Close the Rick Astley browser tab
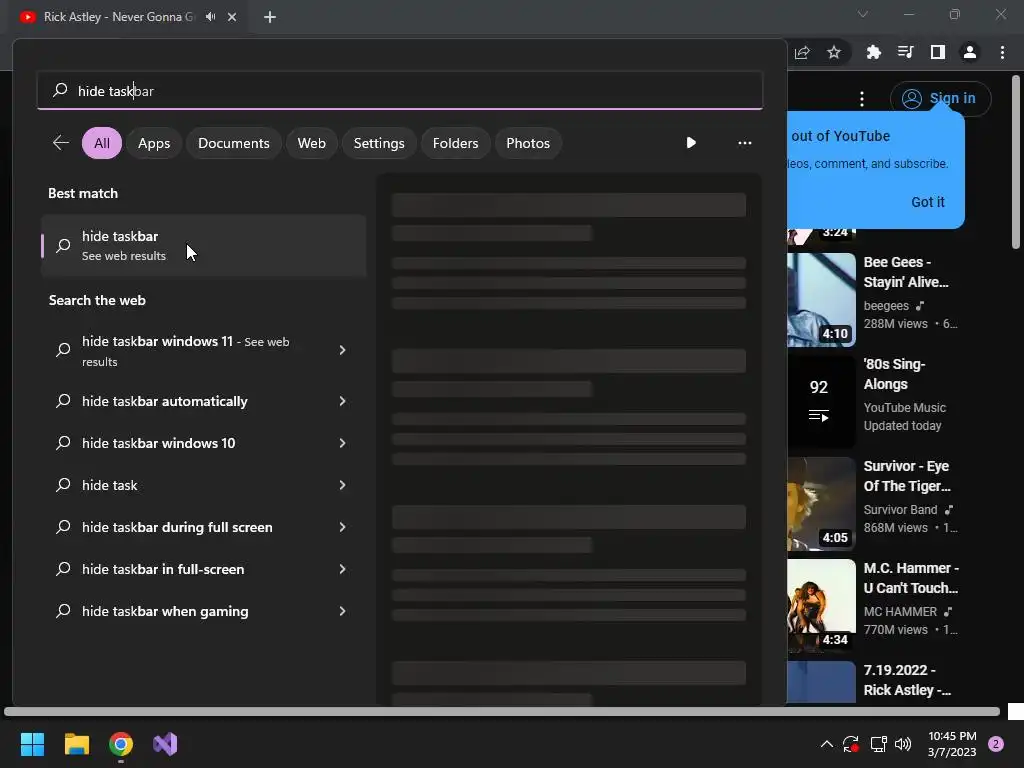 (232, 17)
